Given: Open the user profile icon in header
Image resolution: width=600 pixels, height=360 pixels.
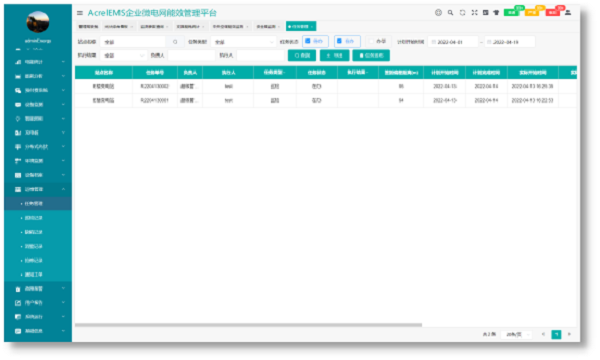Looking at the screenshot, I should coord(568,13).
